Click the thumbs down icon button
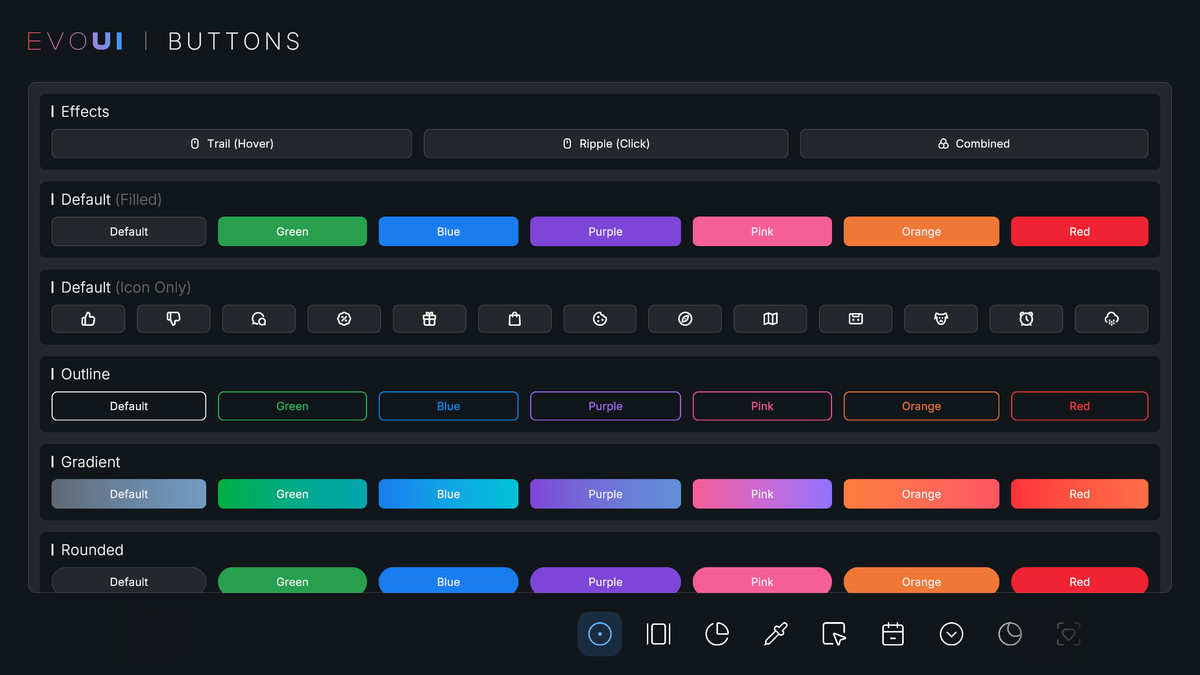The height and width of the screenshot is (675, 1200). coord(173,318)
